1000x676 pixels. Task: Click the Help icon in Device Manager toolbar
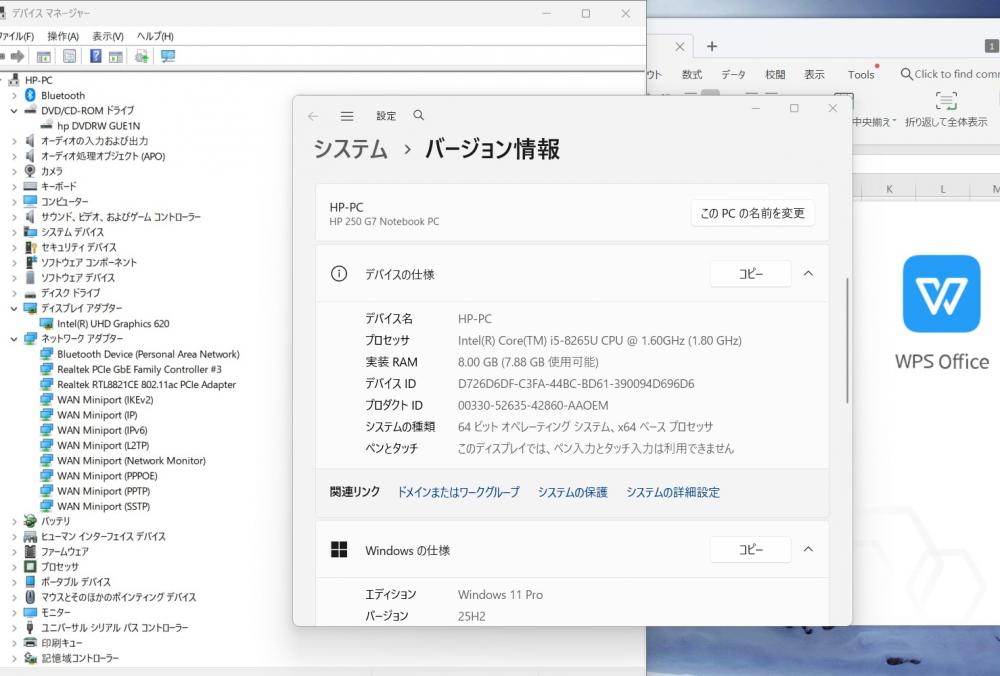(x=96, y=56)
